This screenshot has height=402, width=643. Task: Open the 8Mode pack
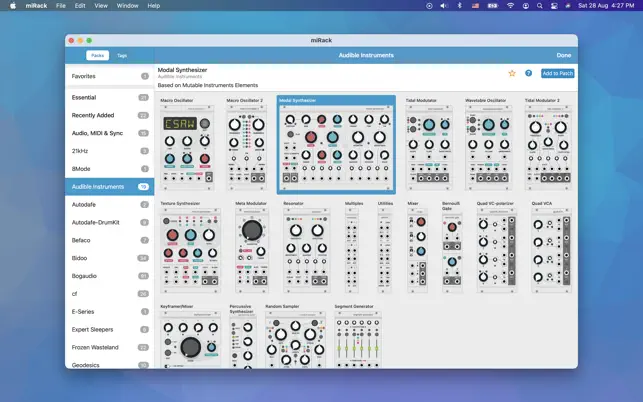click(109, 169)
